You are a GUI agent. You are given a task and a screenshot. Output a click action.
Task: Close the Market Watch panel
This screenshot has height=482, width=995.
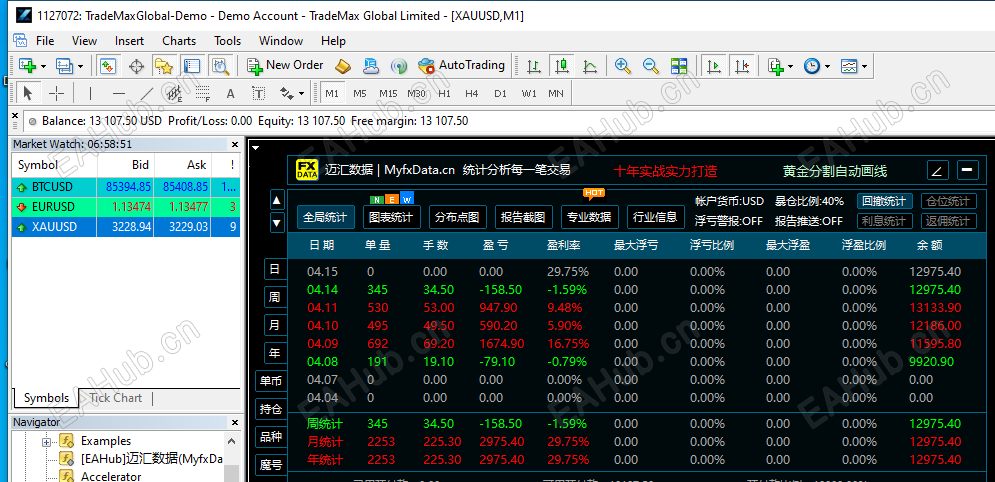point(234,145)
